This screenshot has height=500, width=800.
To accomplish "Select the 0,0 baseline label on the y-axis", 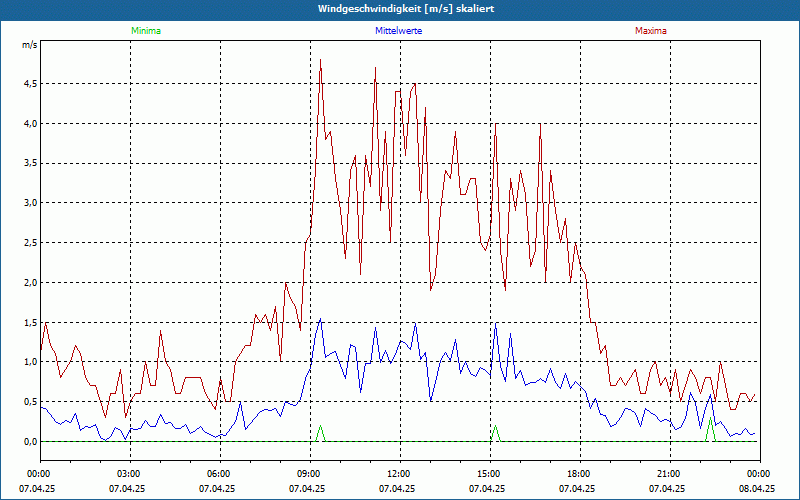I will (x=29, y=442).
